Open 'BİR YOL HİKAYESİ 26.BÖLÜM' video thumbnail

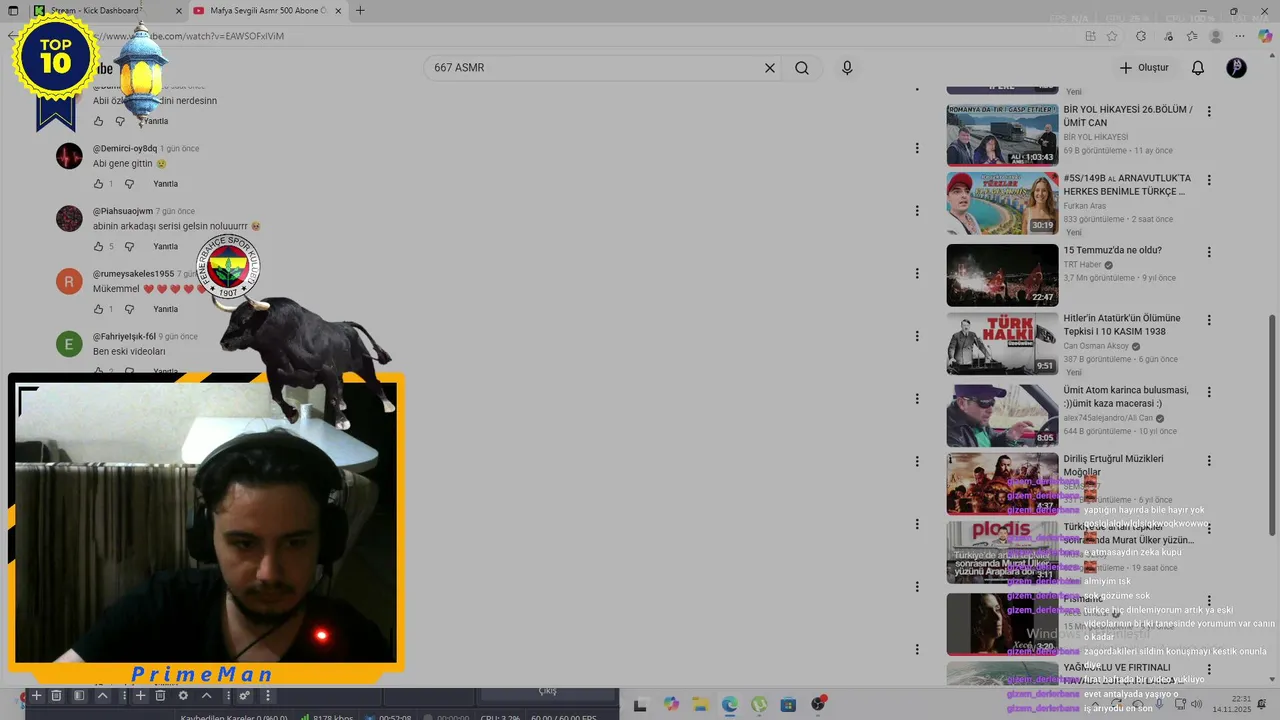pyautogui.click(x=1002, y=135)
